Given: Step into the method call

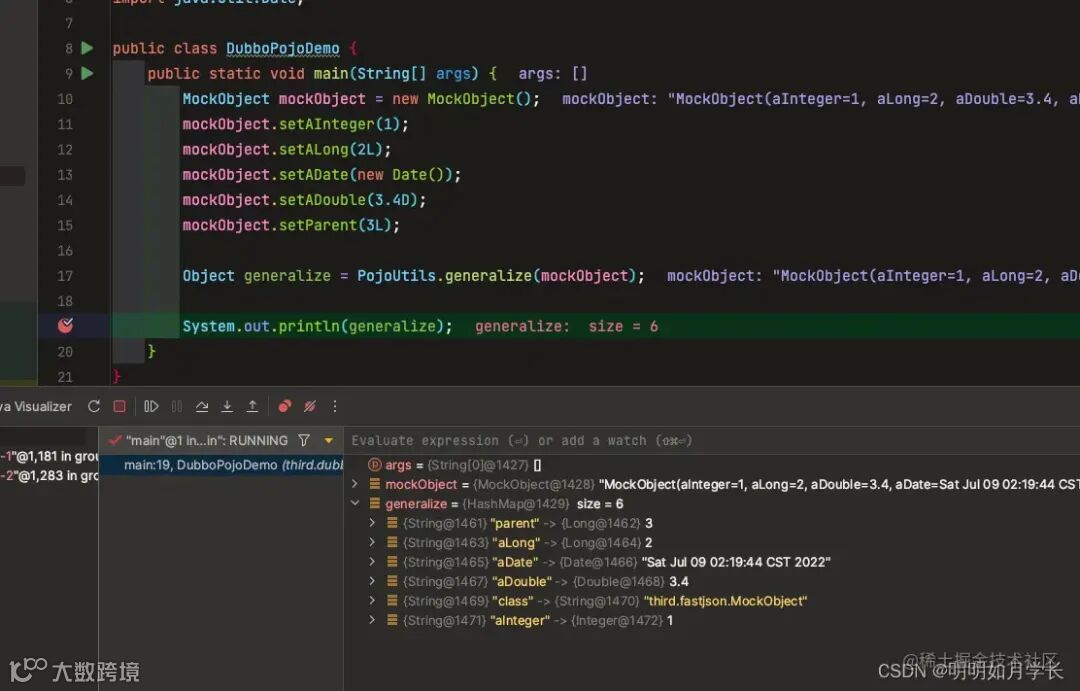Looking at the screenshot, I should point(227,406).
